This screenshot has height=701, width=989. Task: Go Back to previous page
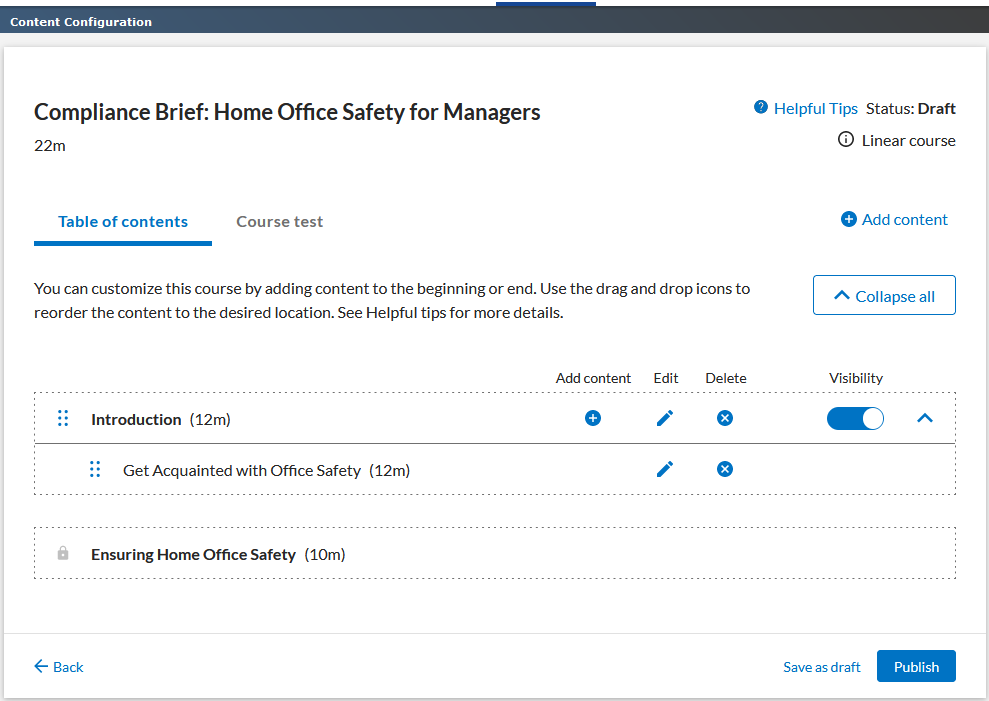click(x=59, y=667)
